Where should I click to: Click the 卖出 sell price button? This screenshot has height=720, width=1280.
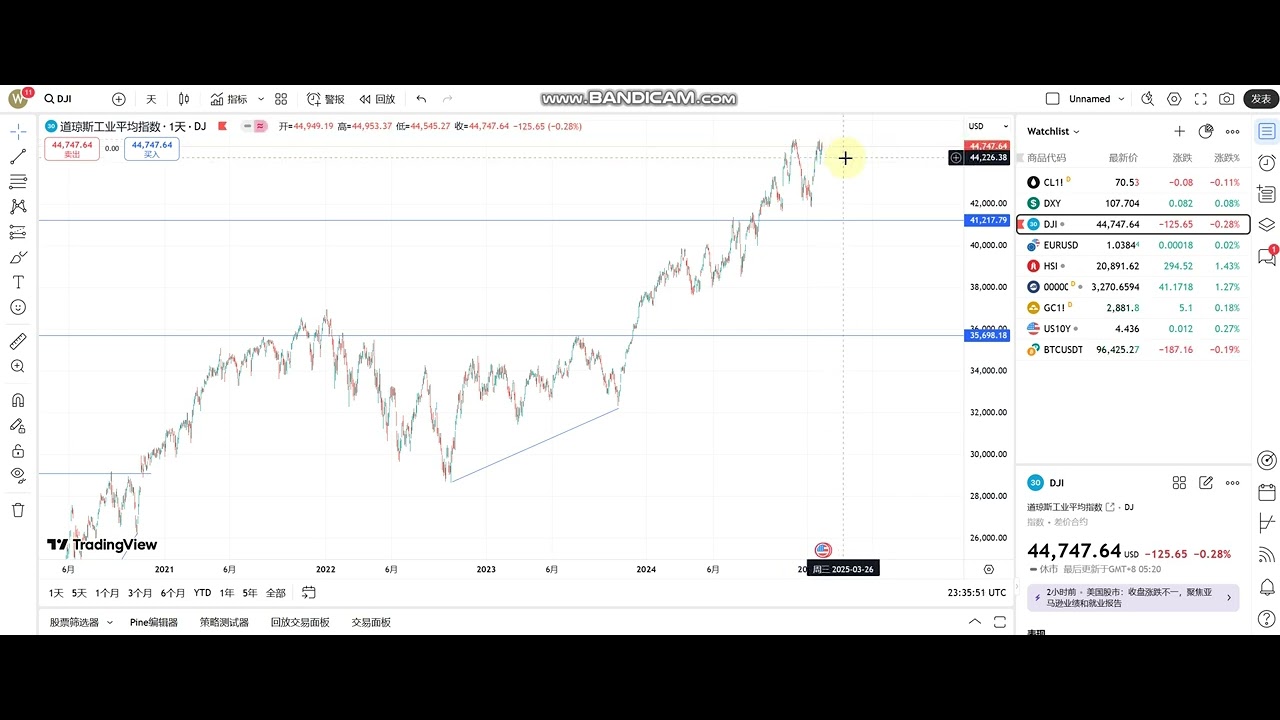(x=72, y=149)
